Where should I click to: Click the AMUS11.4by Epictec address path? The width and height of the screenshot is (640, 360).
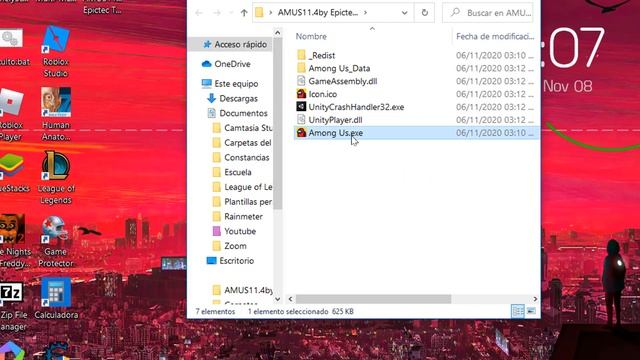[x=318, y=13]
